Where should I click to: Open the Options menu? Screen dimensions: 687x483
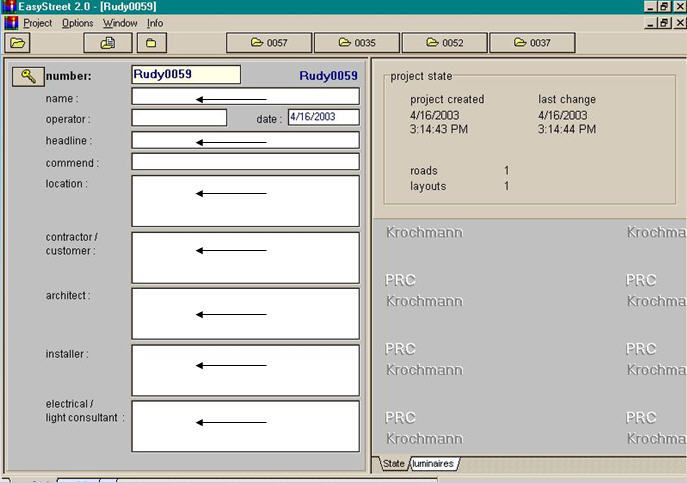click(x=78, y=23)
